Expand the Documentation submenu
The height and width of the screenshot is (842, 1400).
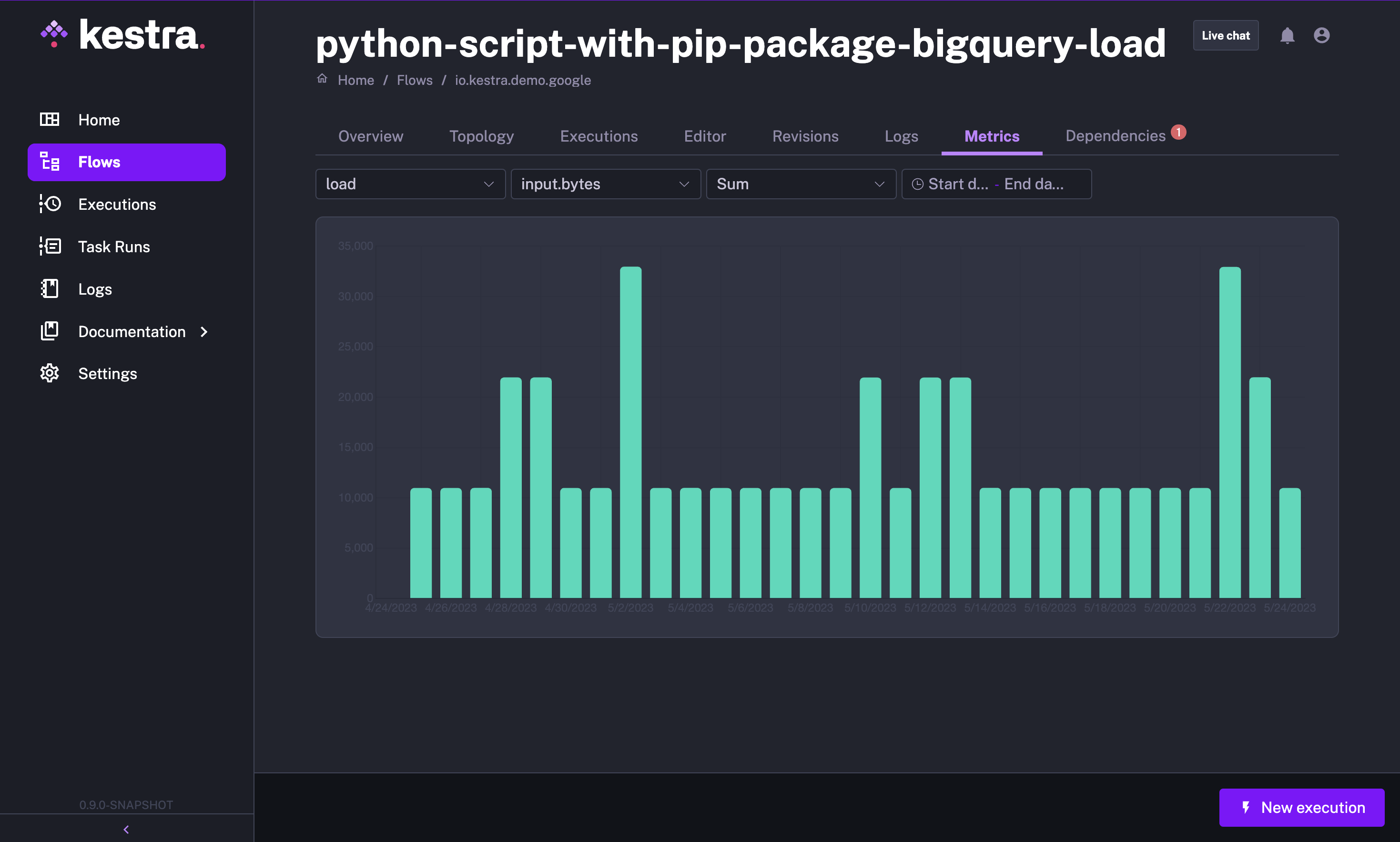click(x=204, y=331)
